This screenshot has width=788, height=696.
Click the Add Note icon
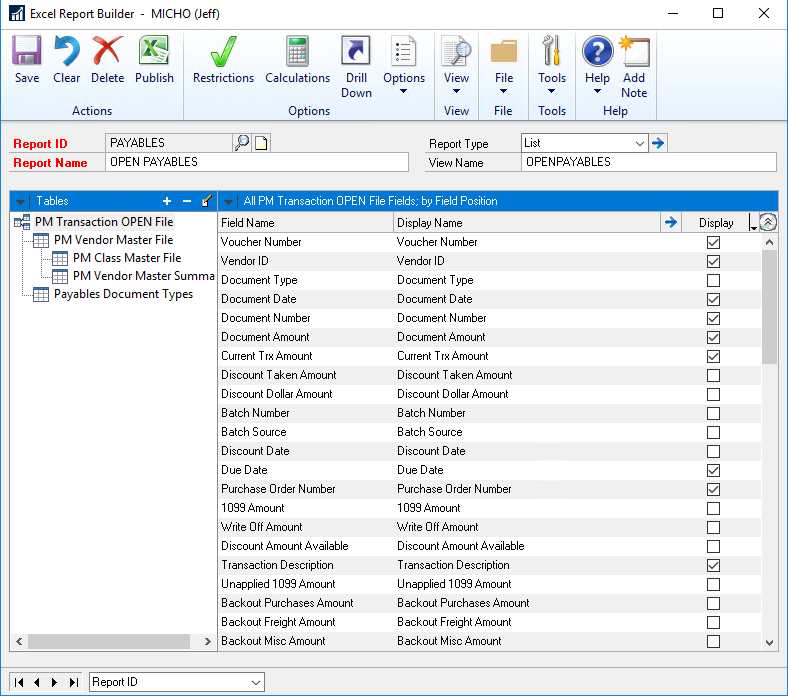pyautogui.click(x=634, y=50)
